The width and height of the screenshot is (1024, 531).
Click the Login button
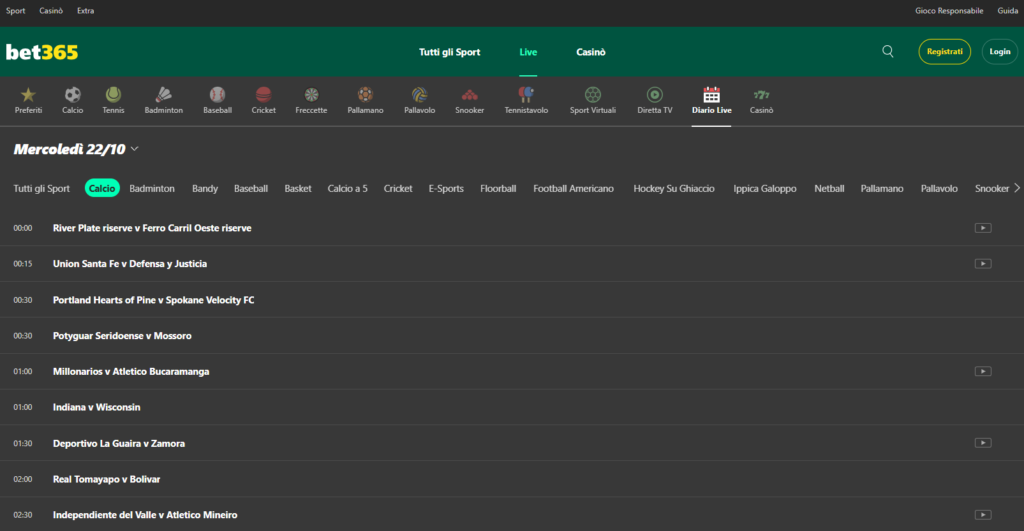coord(999,52)
